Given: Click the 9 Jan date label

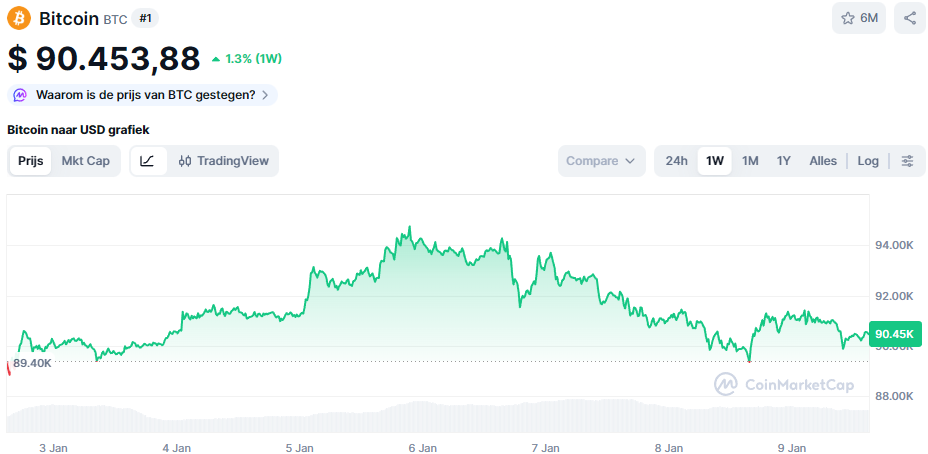Looking at the screenshot, I should coord(792,448).
